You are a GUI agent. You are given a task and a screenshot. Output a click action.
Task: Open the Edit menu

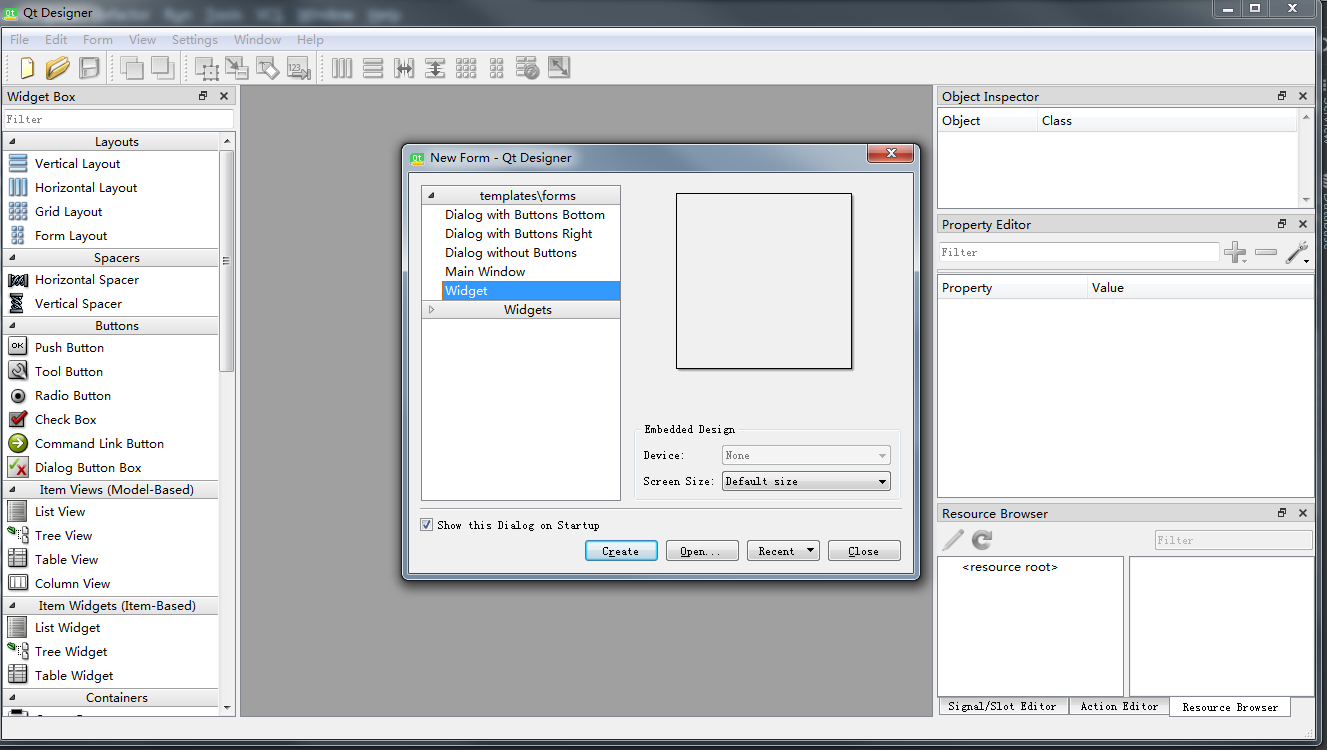[x=56, y=40]
